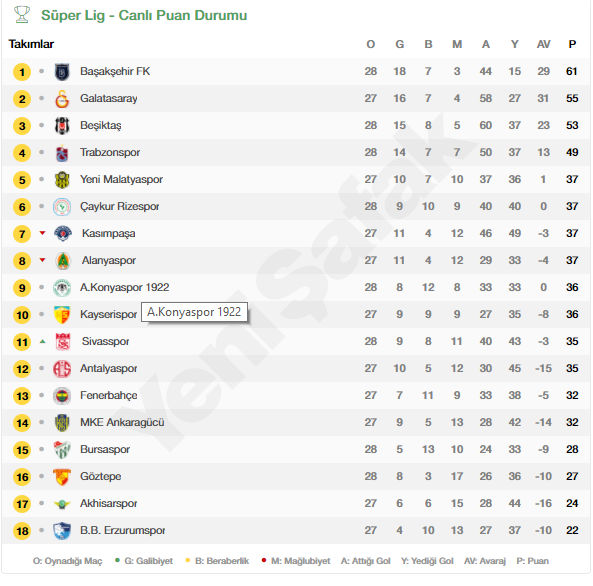Click the Yeni Malatyaspor club crest
The image size is (593, 586).
click(62, 180)
